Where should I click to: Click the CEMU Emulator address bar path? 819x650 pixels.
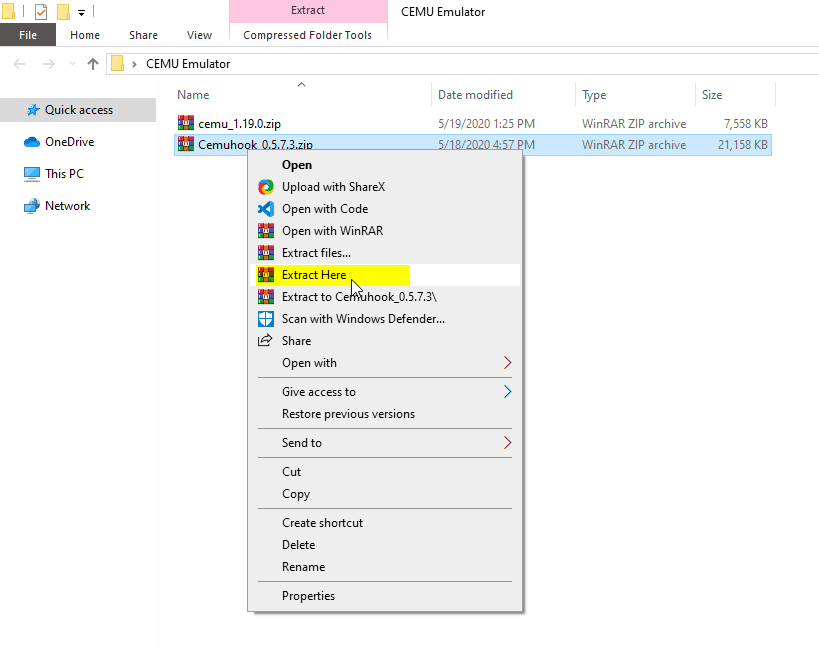coord(188,64)
